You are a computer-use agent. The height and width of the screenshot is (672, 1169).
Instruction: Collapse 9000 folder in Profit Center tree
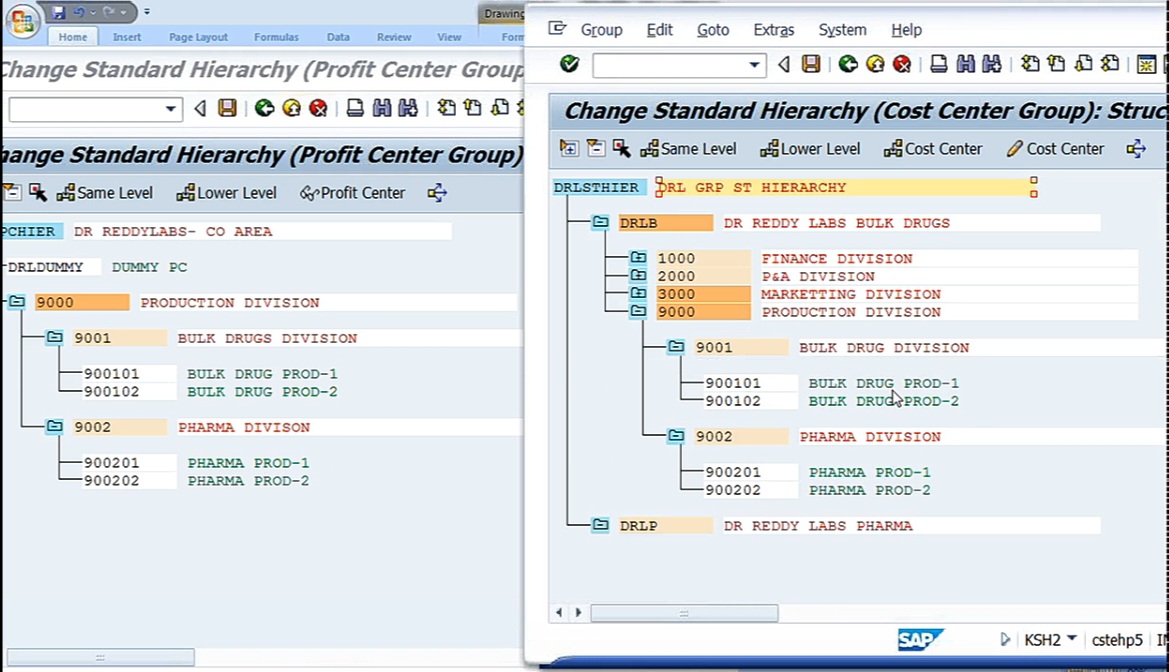click(x=16, y=302)
